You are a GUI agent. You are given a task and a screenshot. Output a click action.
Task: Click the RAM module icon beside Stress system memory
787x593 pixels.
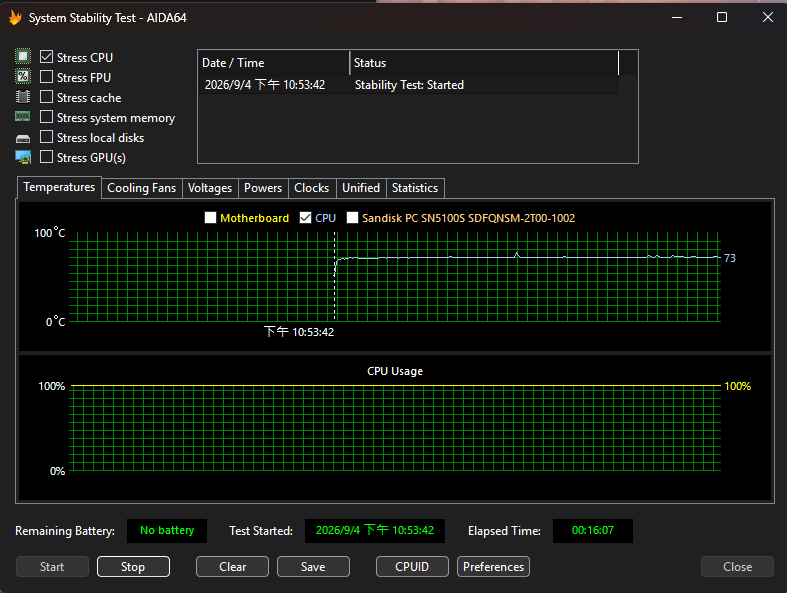[x=23, y=116]
